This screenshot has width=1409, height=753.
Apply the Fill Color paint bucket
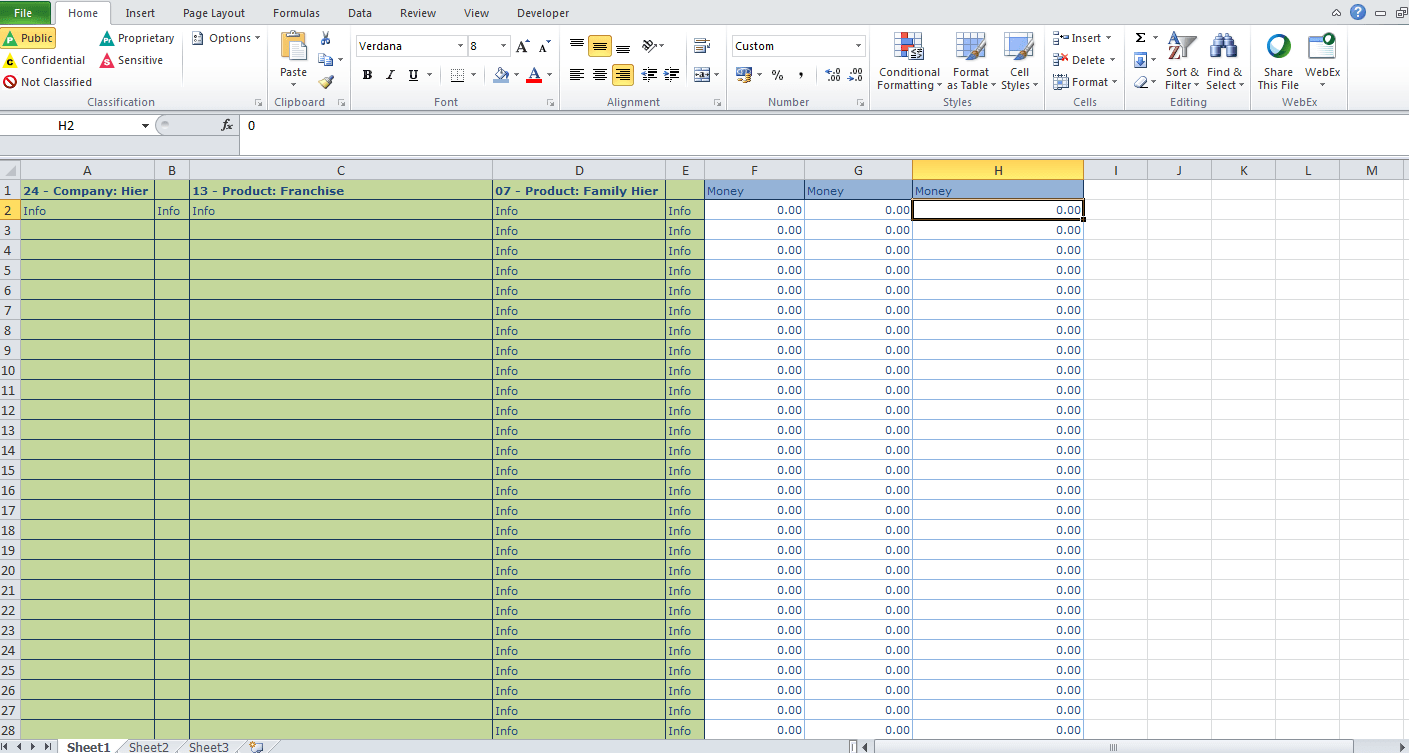[x=501, y=75]
